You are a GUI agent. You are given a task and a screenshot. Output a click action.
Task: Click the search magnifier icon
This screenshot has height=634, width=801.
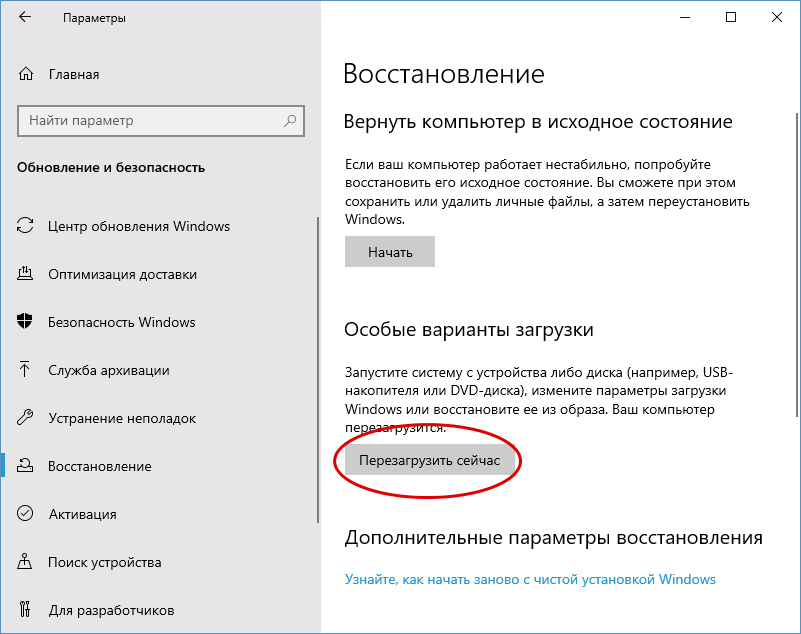coord(290,121)
